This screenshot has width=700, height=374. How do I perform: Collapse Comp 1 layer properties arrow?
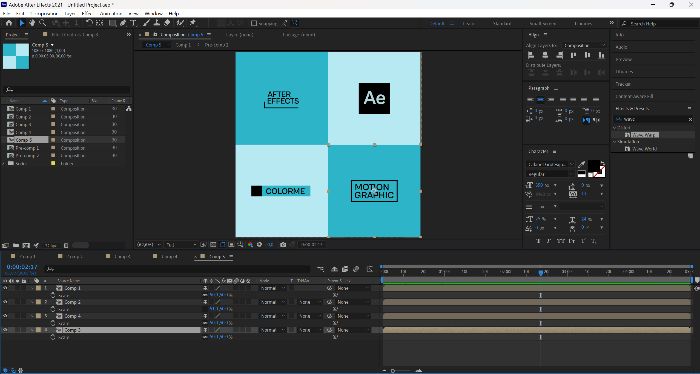point(33,288)
